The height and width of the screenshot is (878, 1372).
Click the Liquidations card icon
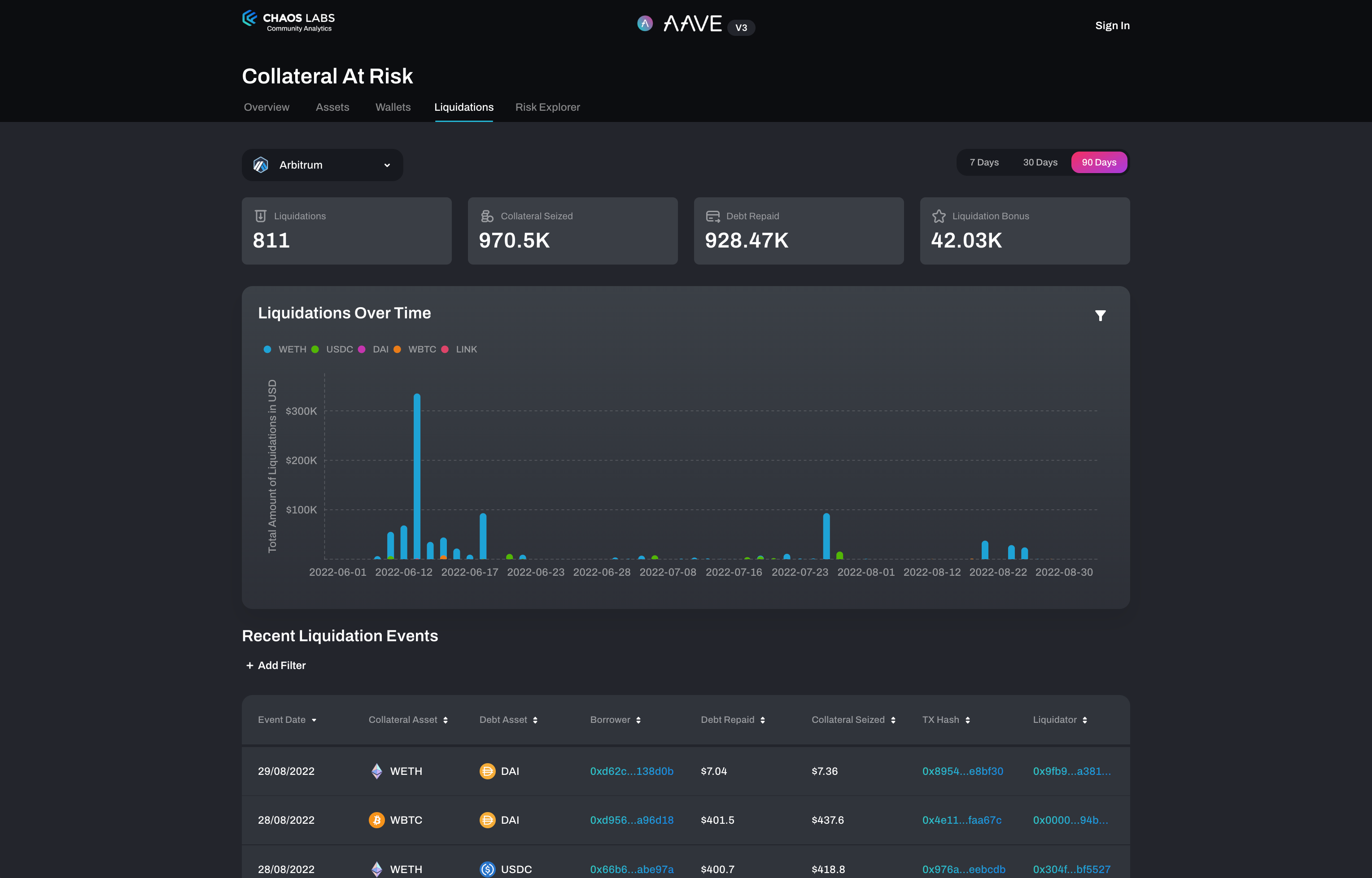point(261,216)
